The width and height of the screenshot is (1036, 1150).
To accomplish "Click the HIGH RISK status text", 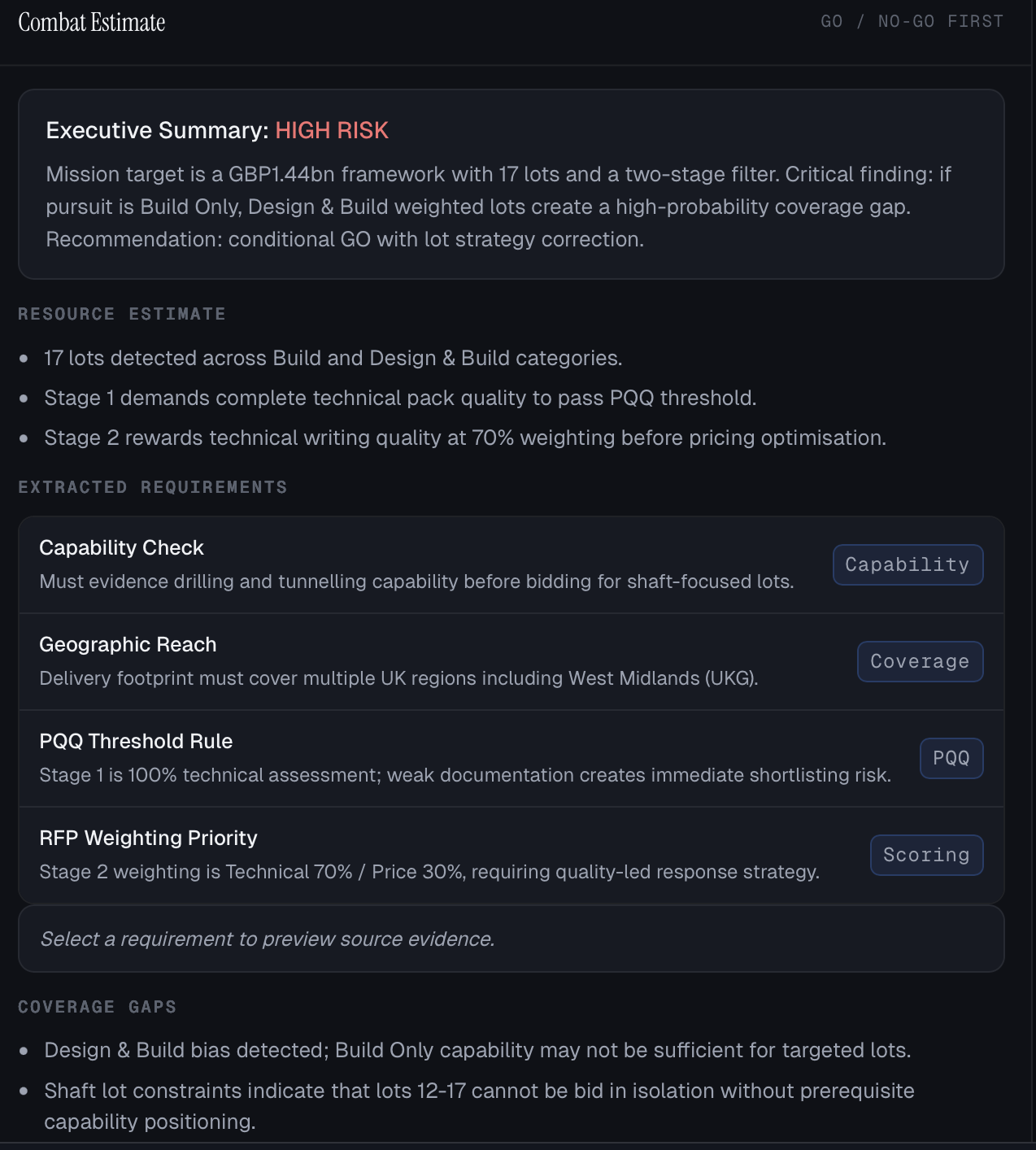I will click(332, 130).
